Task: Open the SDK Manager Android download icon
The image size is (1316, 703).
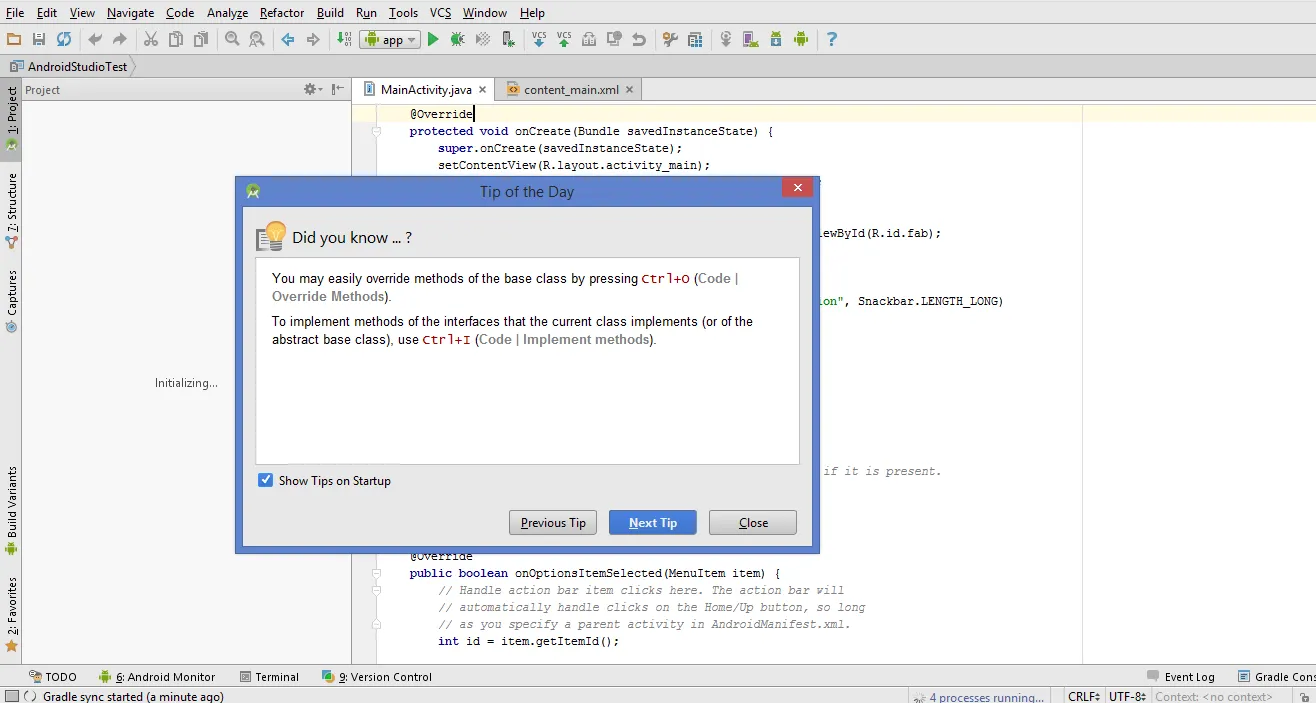Action: click(776, 39)
